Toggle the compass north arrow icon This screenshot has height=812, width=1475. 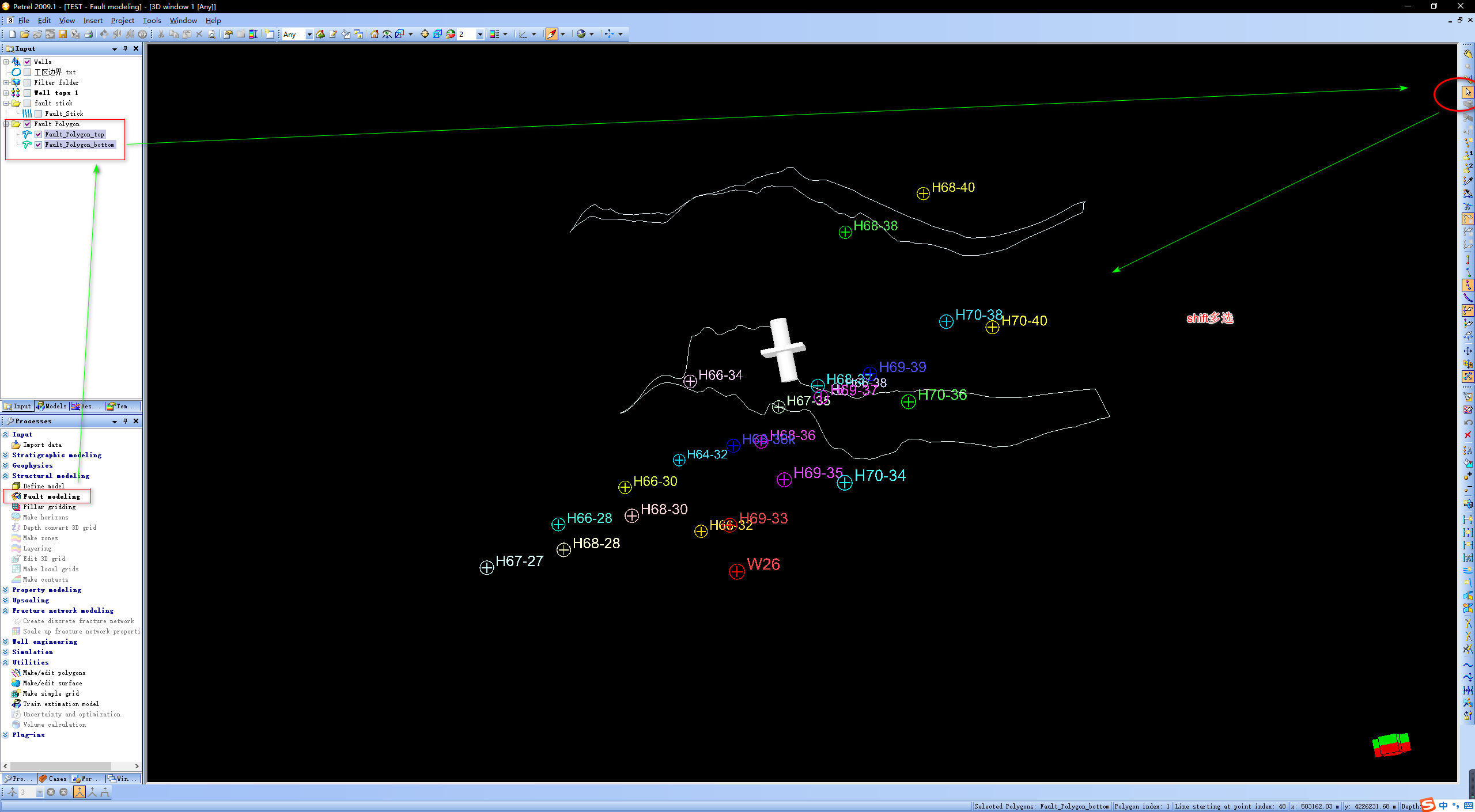tap(551, 35)
